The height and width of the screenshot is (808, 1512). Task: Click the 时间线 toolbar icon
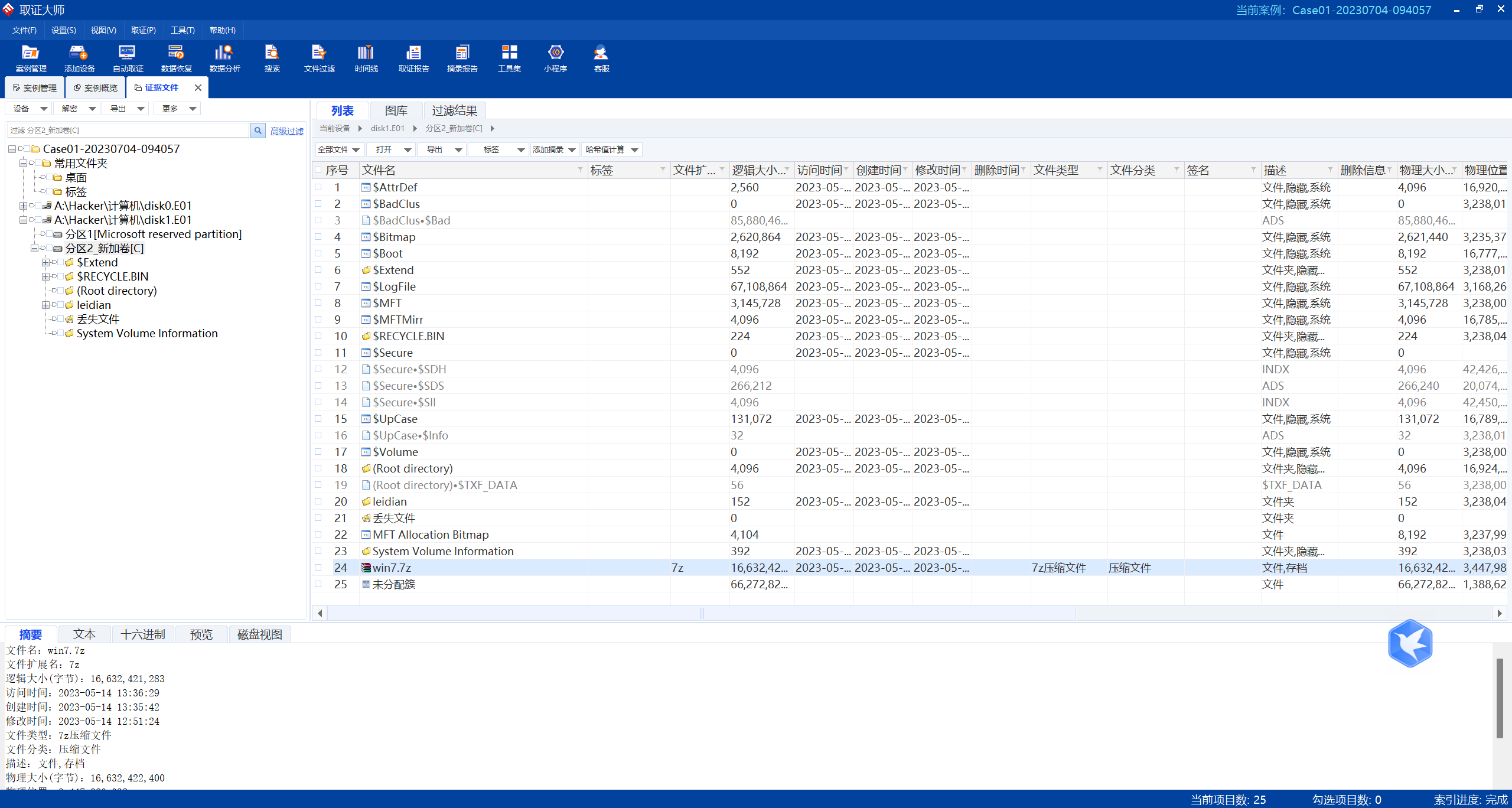click(x=366, y=58)
